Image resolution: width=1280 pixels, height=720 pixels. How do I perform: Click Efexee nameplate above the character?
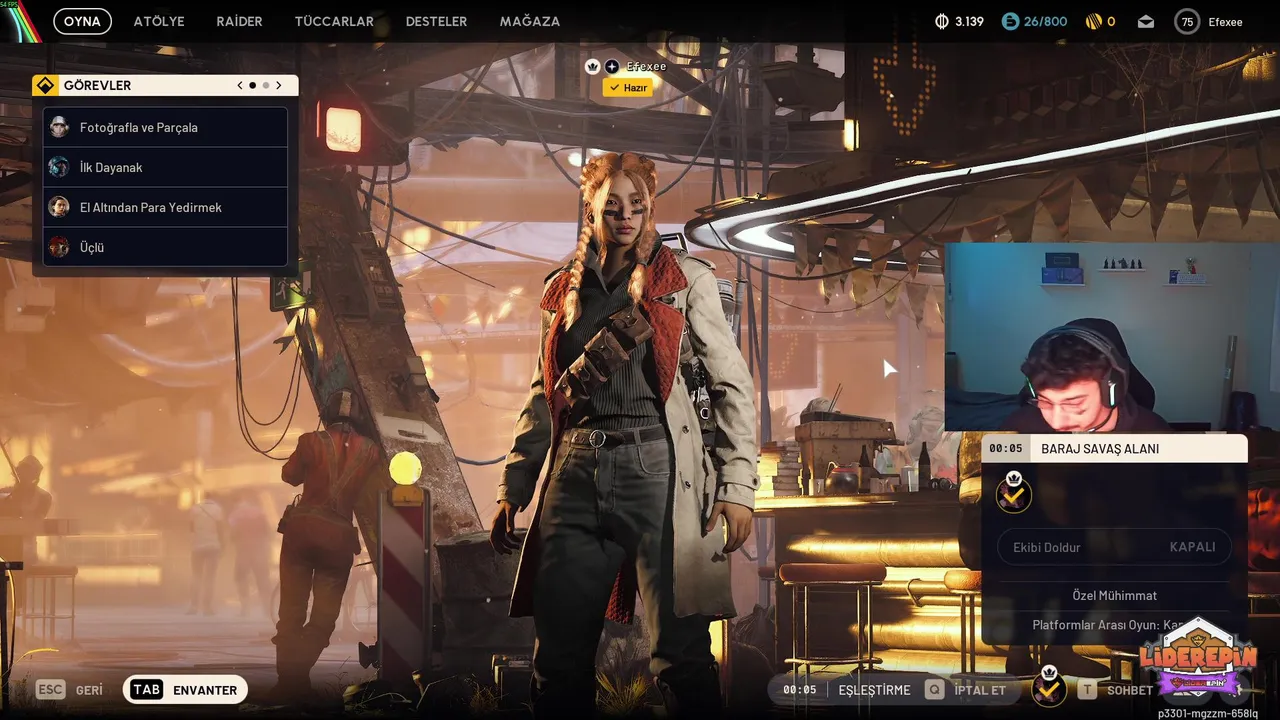[x=646, y=66]
